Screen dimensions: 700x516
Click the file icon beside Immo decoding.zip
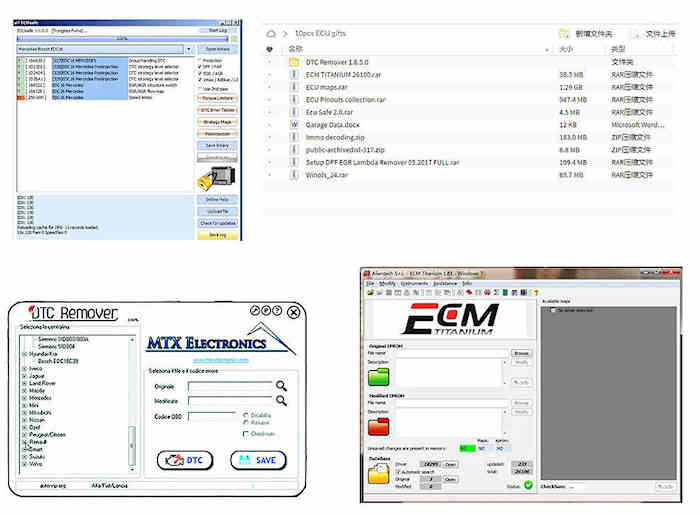point(294,137)
